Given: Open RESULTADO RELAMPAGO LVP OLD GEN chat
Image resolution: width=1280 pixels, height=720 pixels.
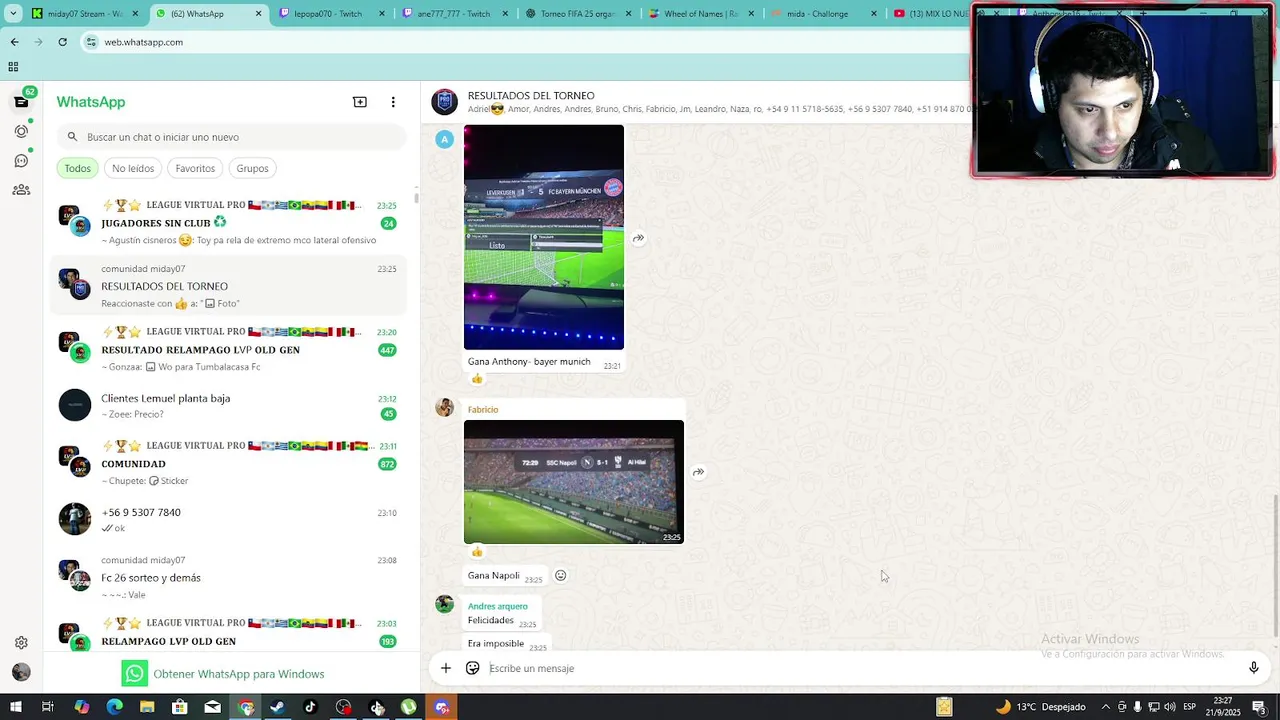Looking at the screenshot, I should [230, 349].
